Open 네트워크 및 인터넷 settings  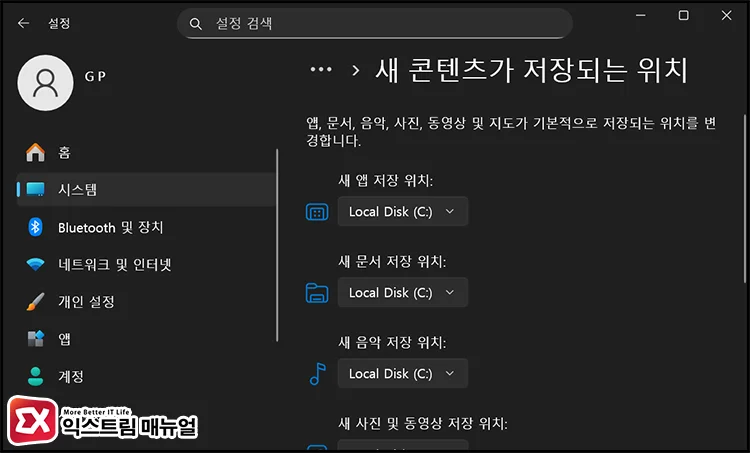146,264
